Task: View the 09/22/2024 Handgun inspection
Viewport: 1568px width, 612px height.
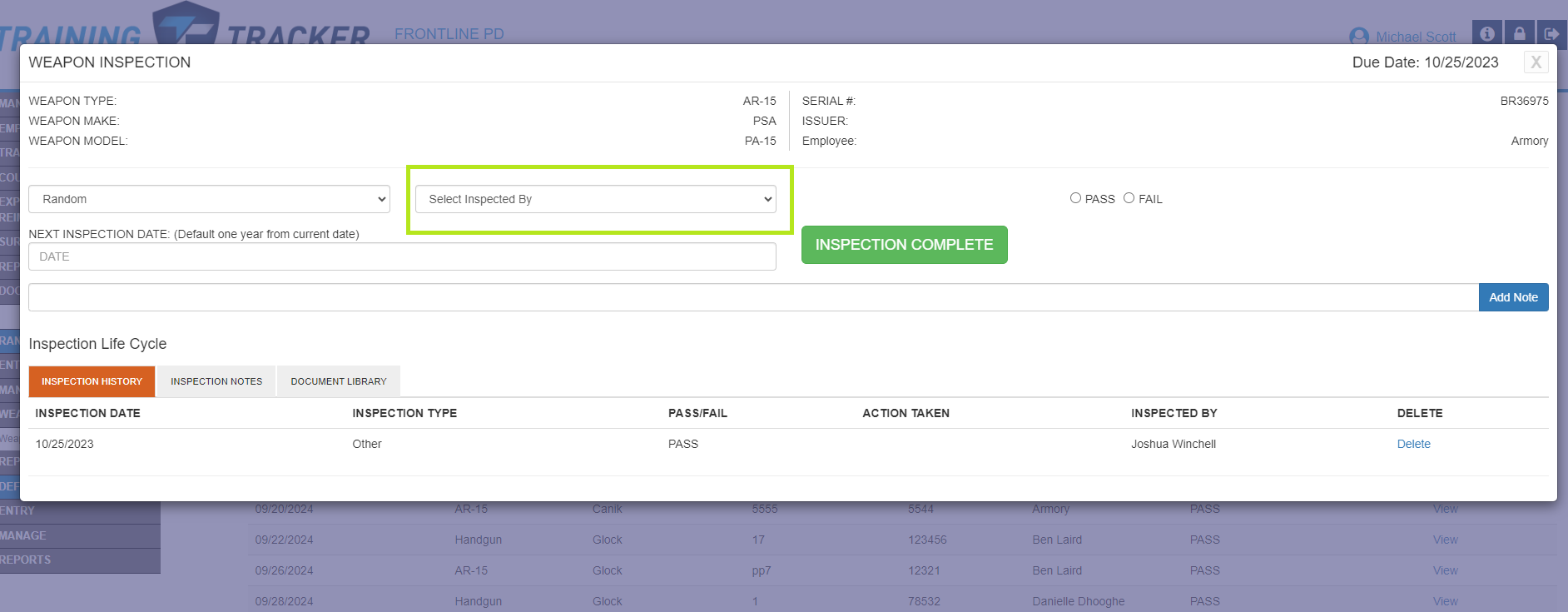Action: [x=1445, y=540]
